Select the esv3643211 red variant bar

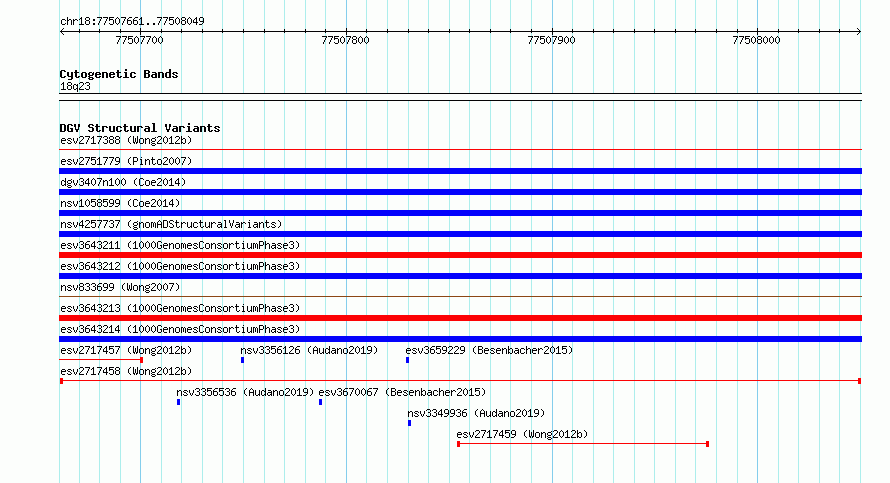[x=460, y=255]
